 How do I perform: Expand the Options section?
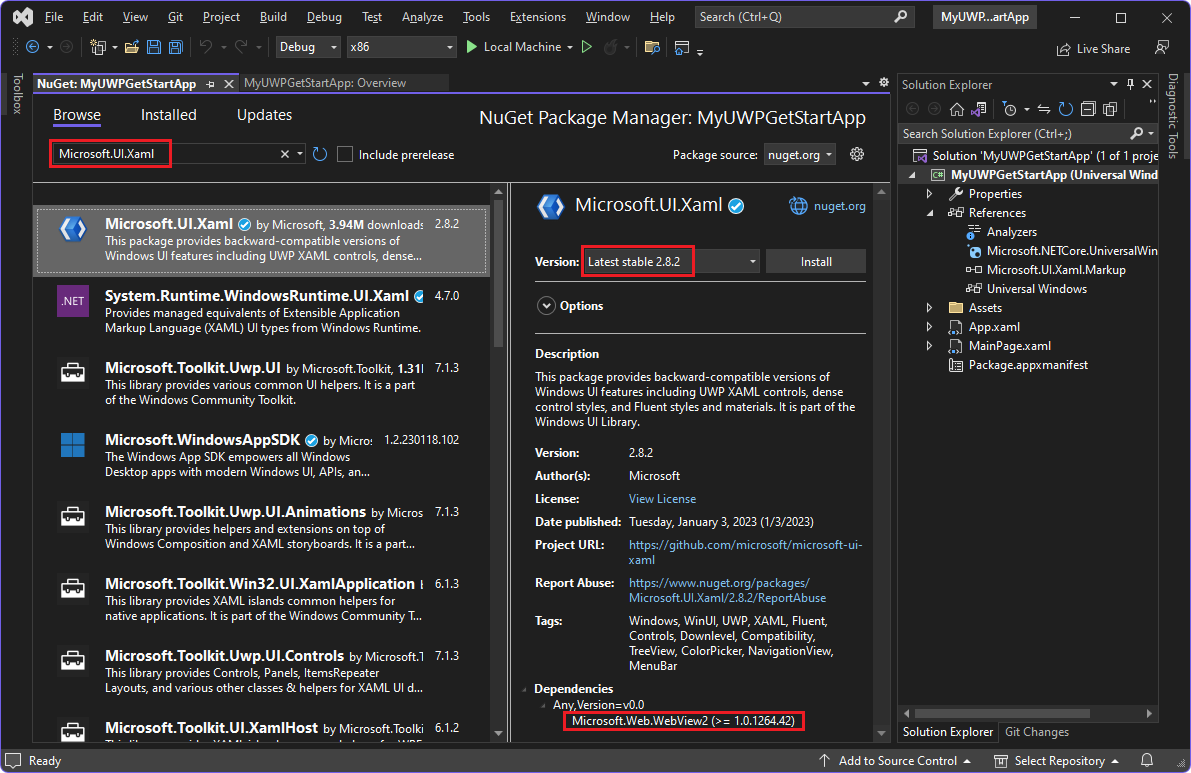click(x=546, y=306)
